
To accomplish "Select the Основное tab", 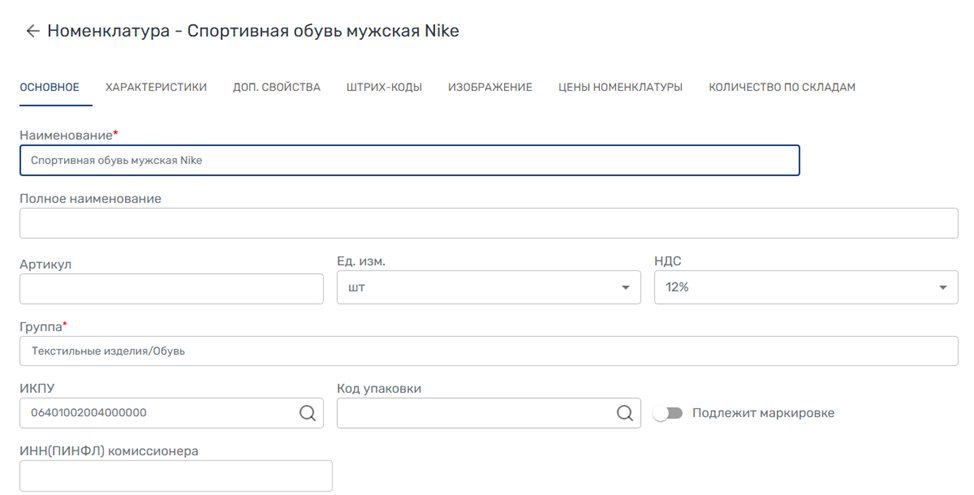I will (x=49, y=88).
